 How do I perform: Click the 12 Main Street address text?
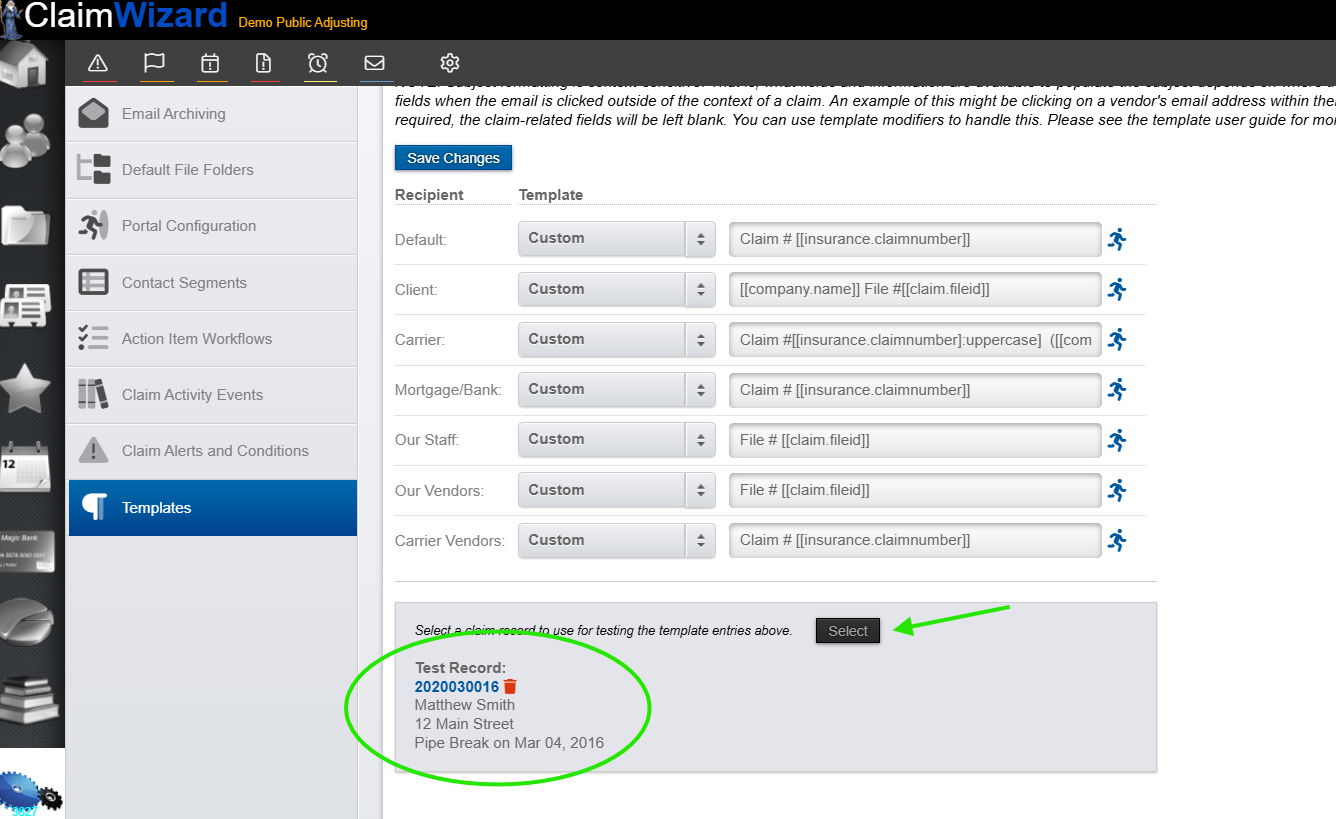[464, 724]
